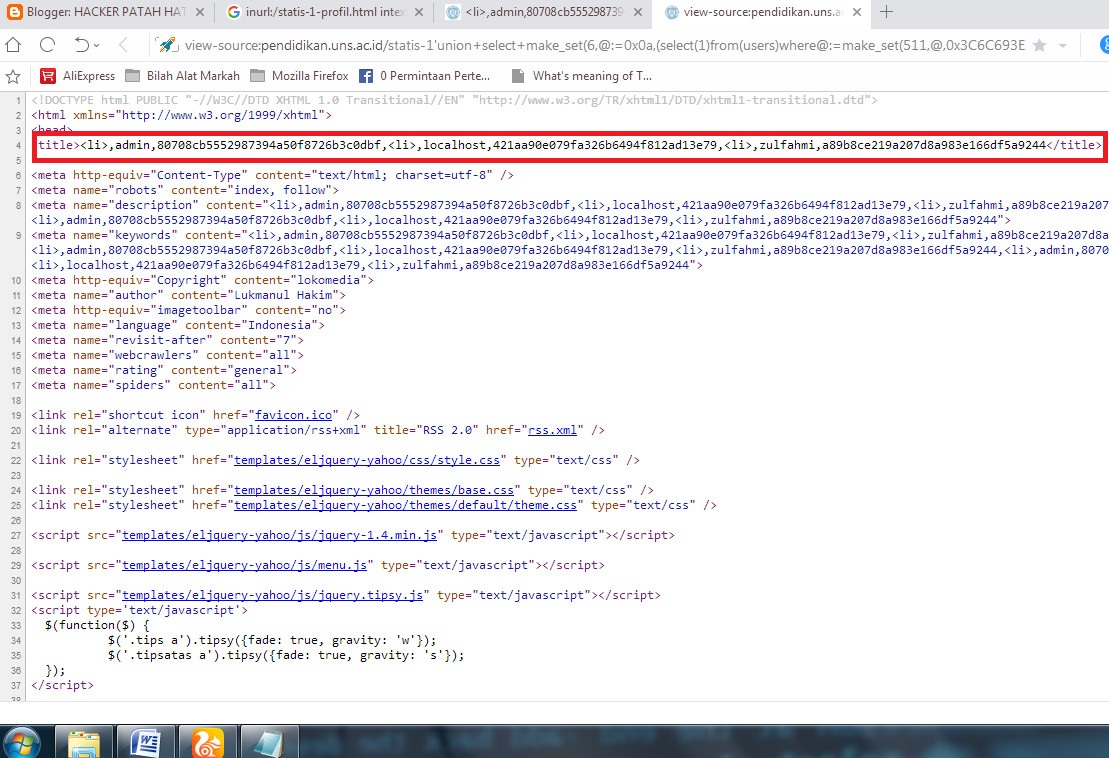Click the .tipsatas tipsy gravity 's' line
Screen dimensions: 1109x758
286,655
